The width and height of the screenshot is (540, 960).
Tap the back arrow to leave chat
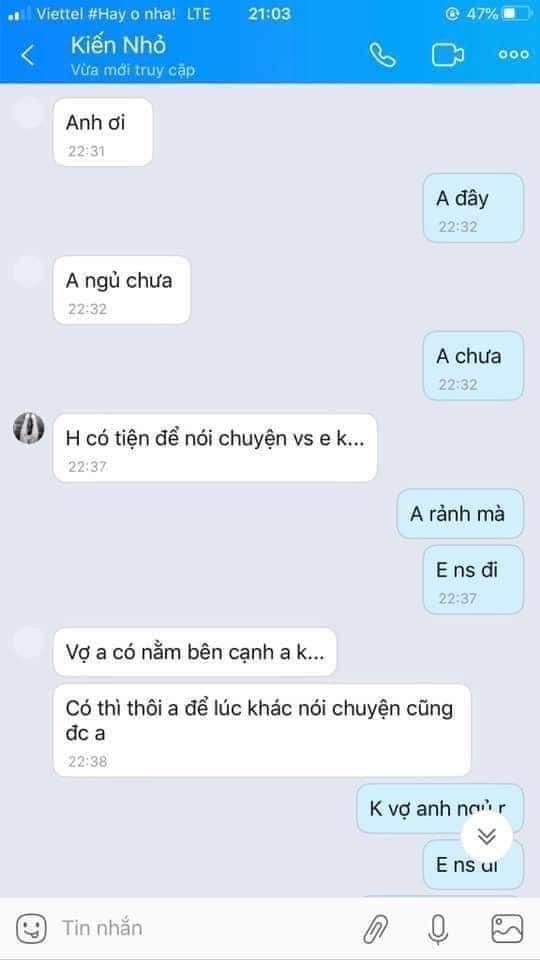coord(27,55)
